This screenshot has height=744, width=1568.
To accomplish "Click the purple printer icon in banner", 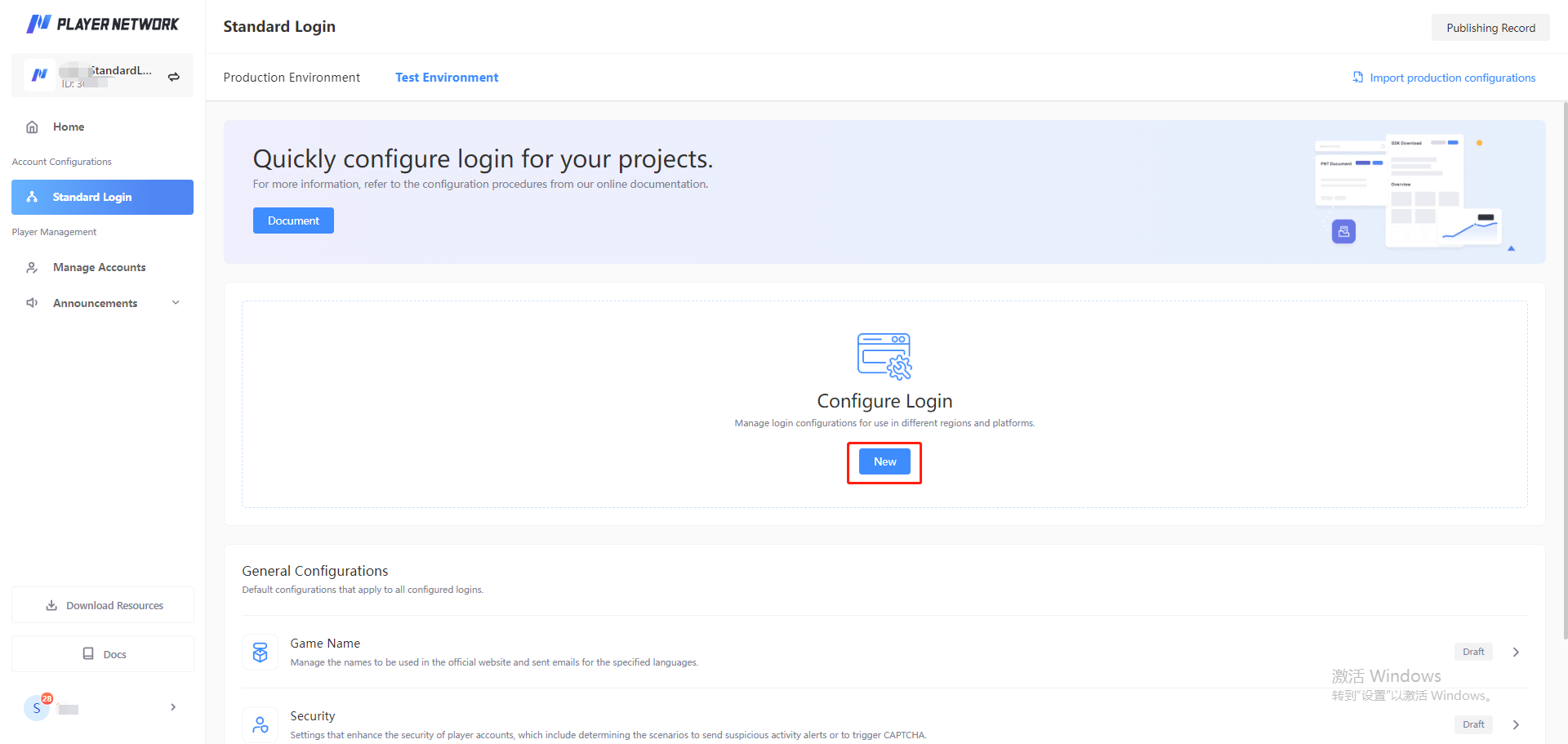I will pyautogui.click(x=1343, y=232).
